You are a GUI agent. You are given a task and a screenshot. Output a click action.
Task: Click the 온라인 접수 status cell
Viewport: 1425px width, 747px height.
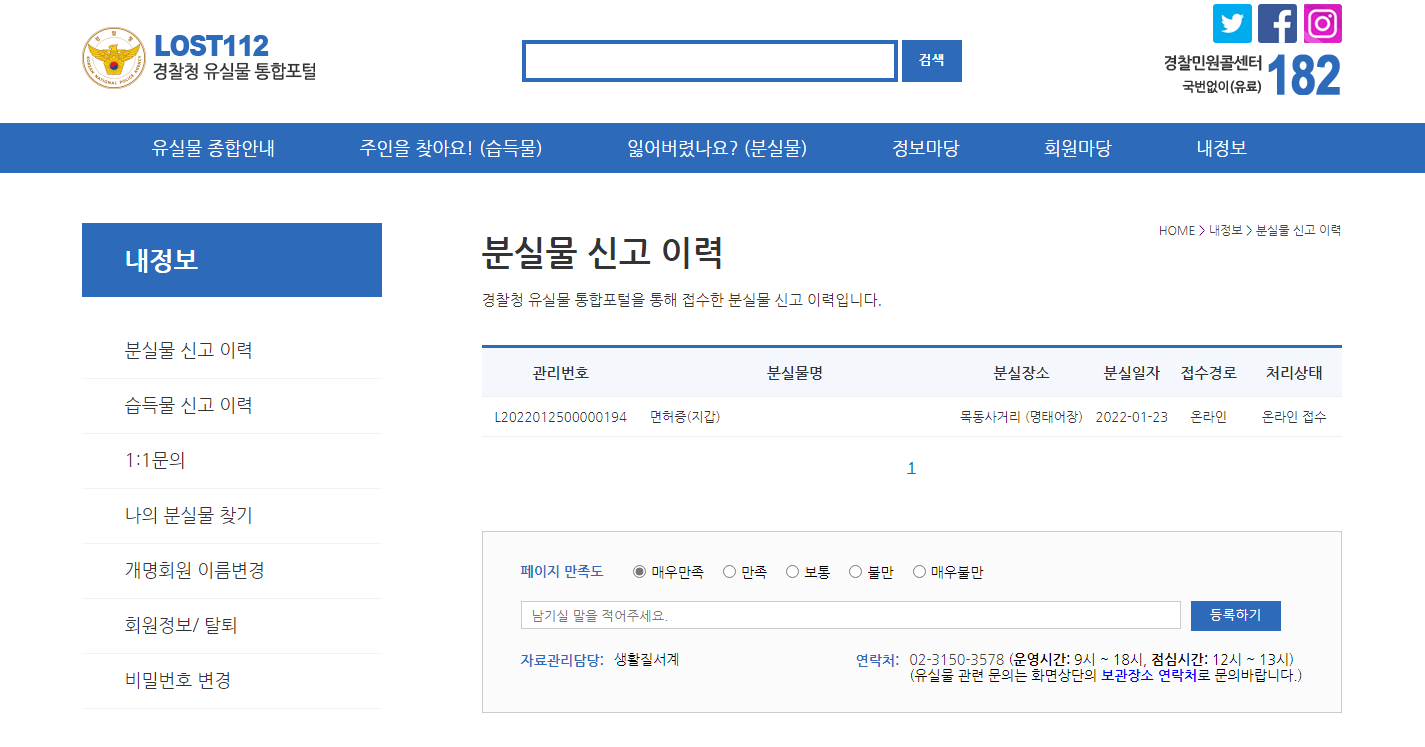(x=1294, y=417)
